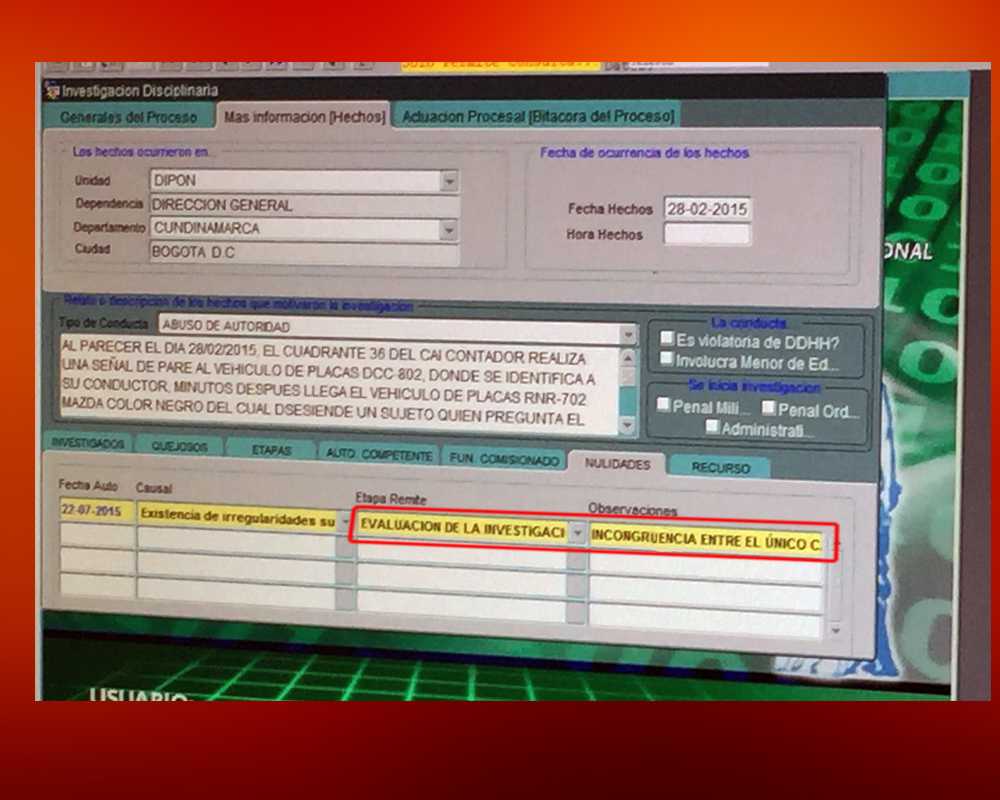Select the RECURSO sub-tab
This screenshot has width=1000, height=800.
720,467
